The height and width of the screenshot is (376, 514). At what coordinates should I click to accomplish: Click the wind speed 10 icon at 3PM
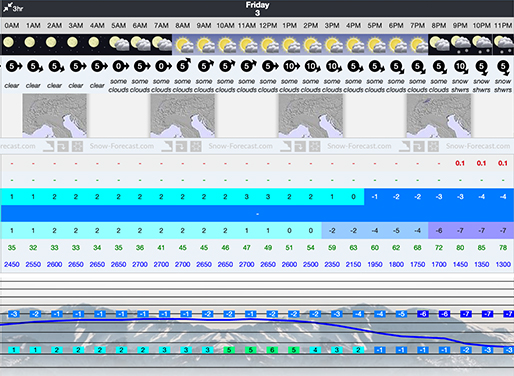click(333, 67)
